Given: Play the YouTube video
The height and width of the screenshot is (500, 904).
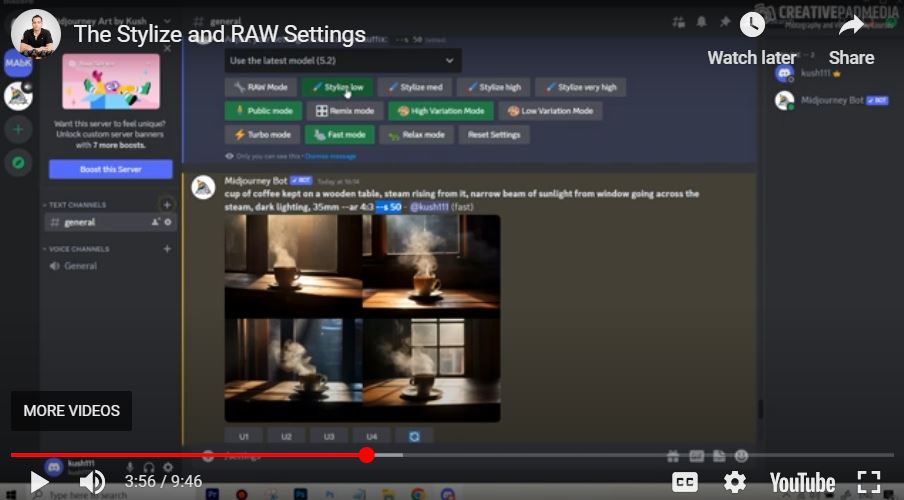Looking at the screenshot, I should point(39,482).
